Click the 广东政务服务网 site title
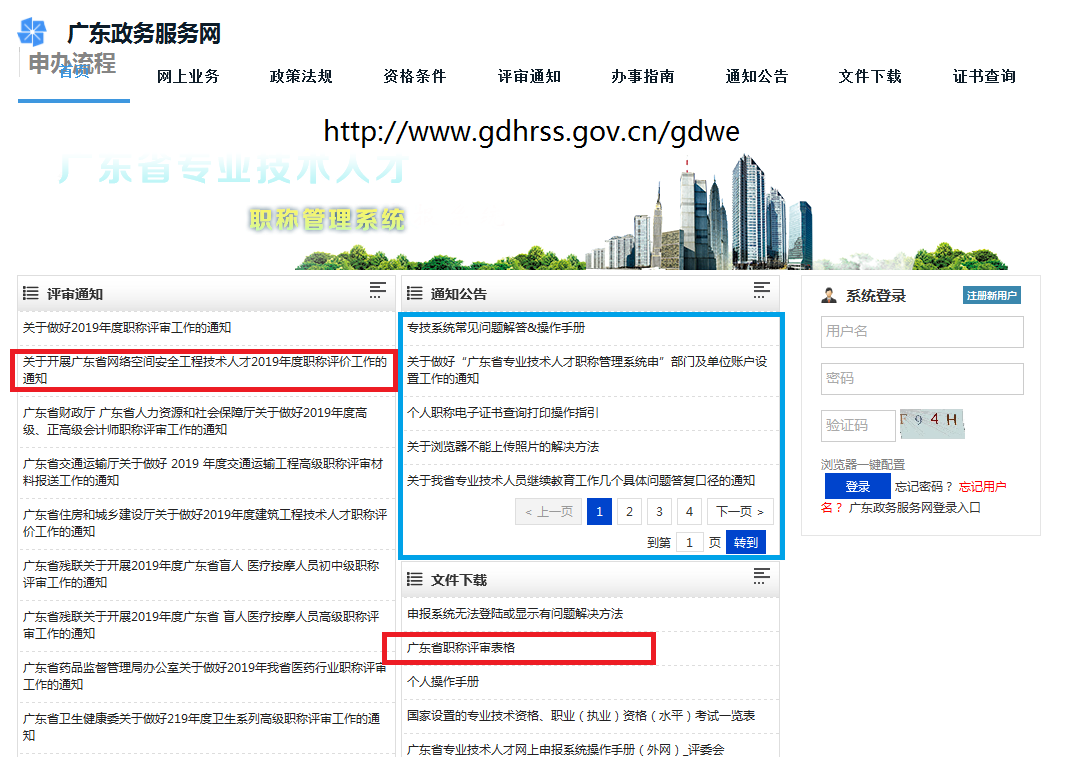This screenshot has width=1090, height=757. pos(144,33)
